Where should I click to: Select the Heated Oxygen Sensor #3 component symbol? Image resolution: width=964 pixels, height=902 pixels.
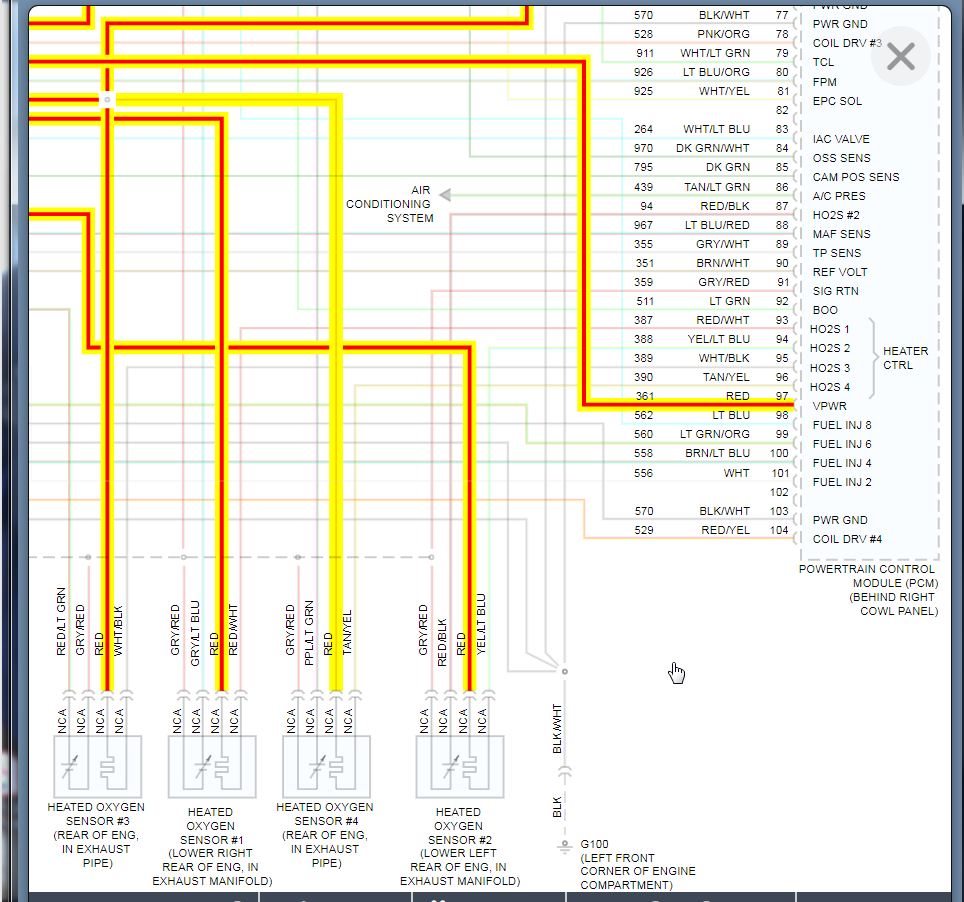point(98,767)
